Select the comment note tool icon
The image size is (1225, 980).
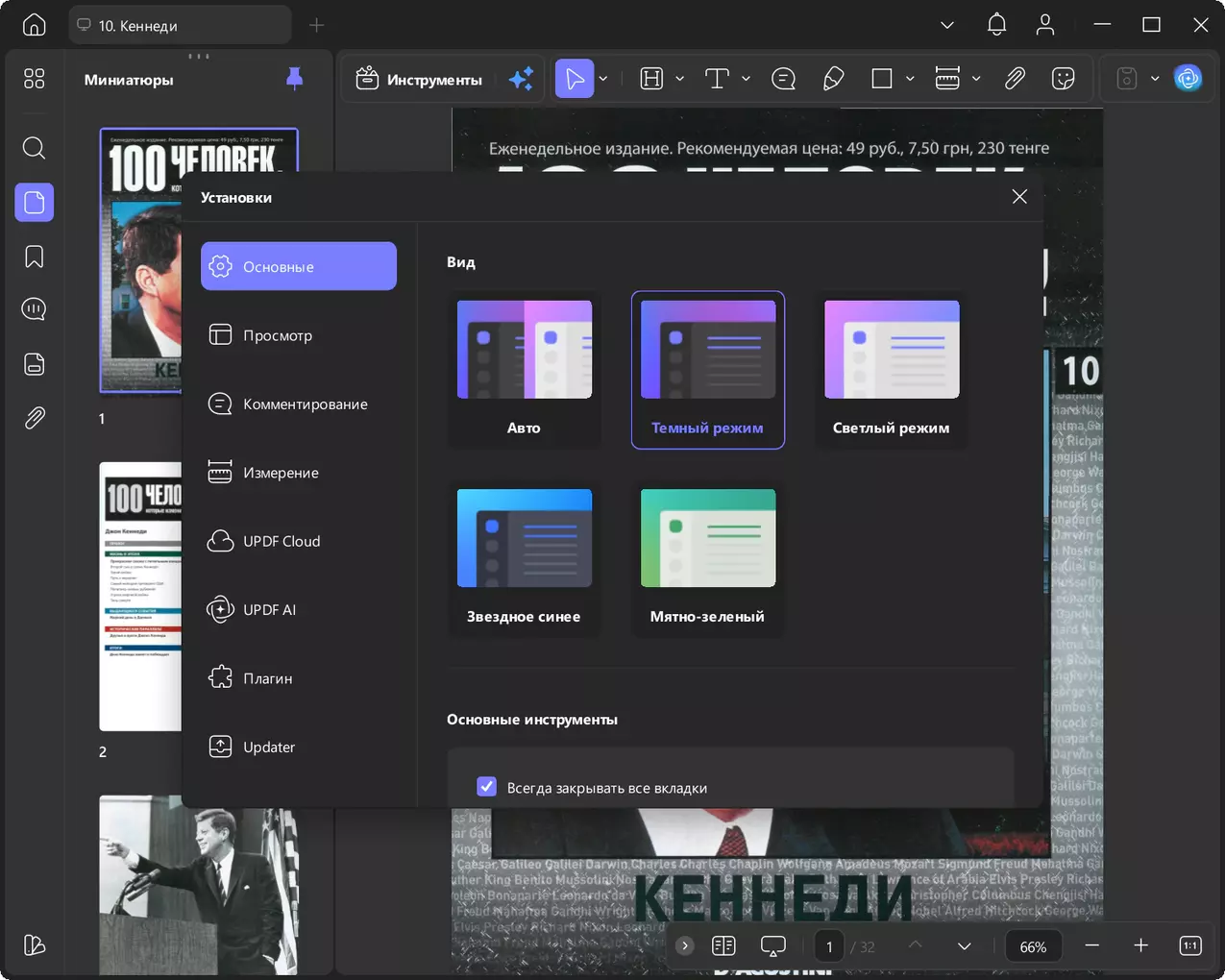783,79
